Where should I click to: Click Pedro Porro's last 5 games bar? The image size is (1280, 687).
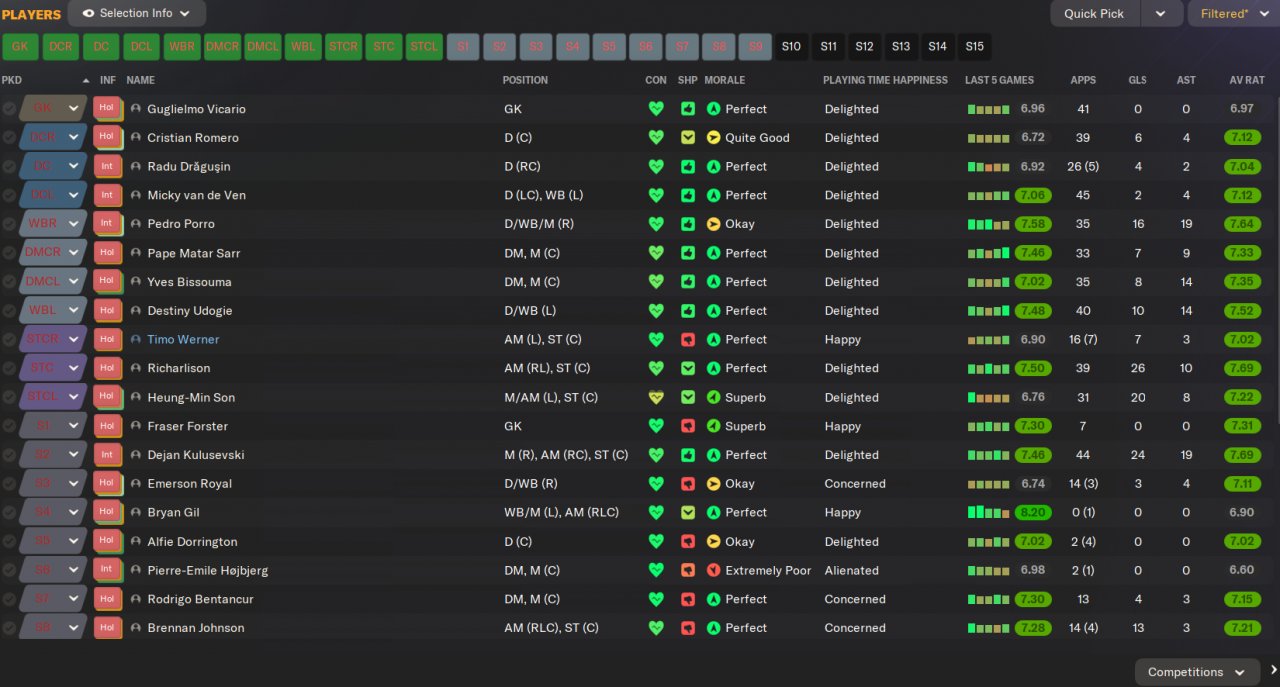989,224
